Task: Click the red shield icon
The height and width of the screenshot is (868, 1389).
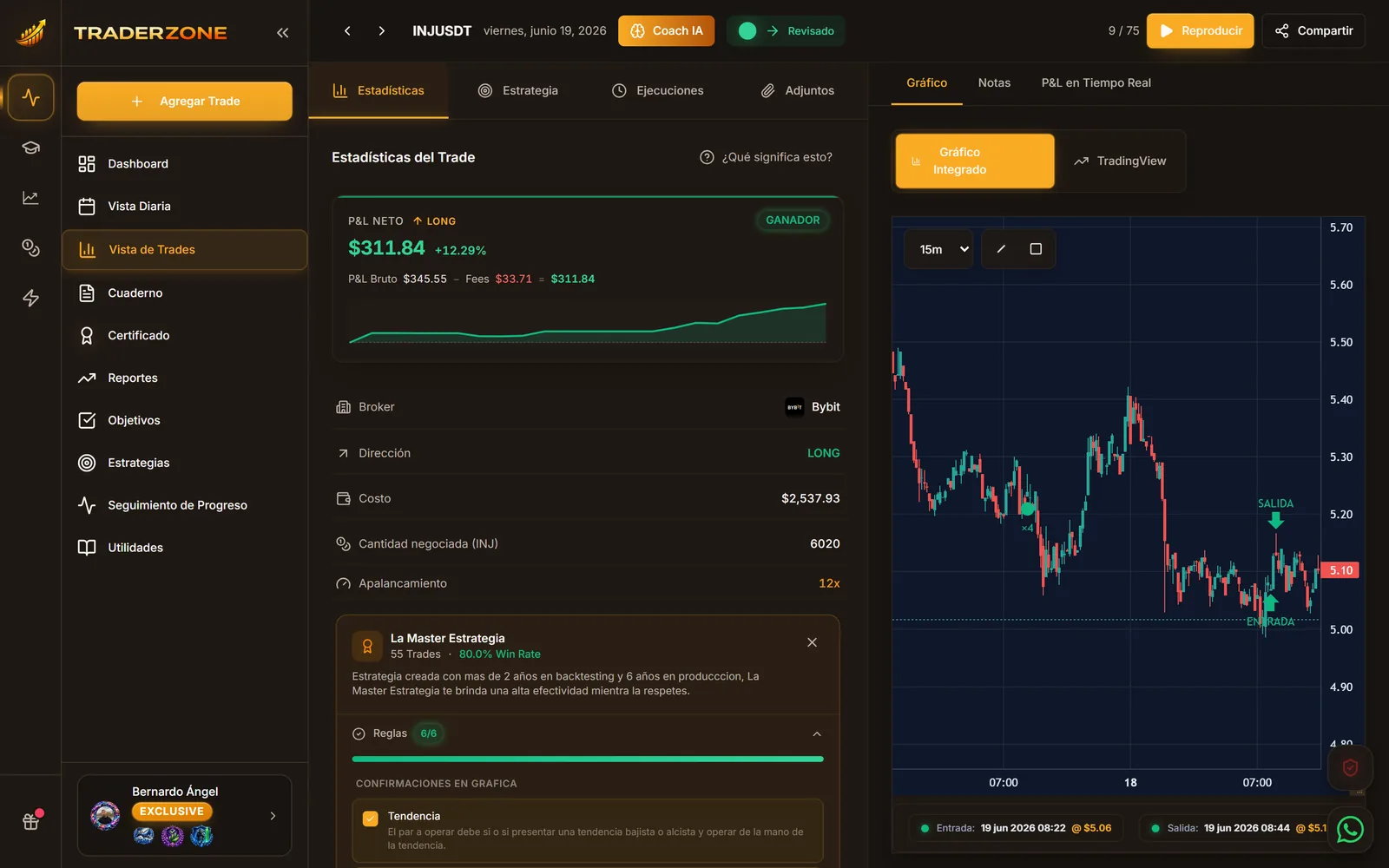Action: 1350,767
